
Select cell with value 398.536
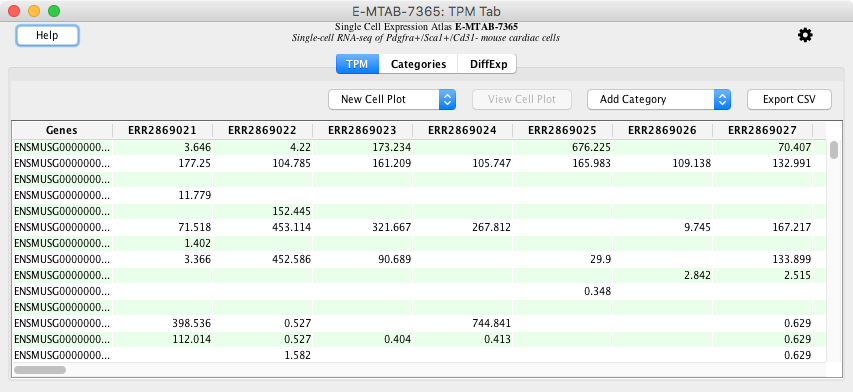point(162,323)
